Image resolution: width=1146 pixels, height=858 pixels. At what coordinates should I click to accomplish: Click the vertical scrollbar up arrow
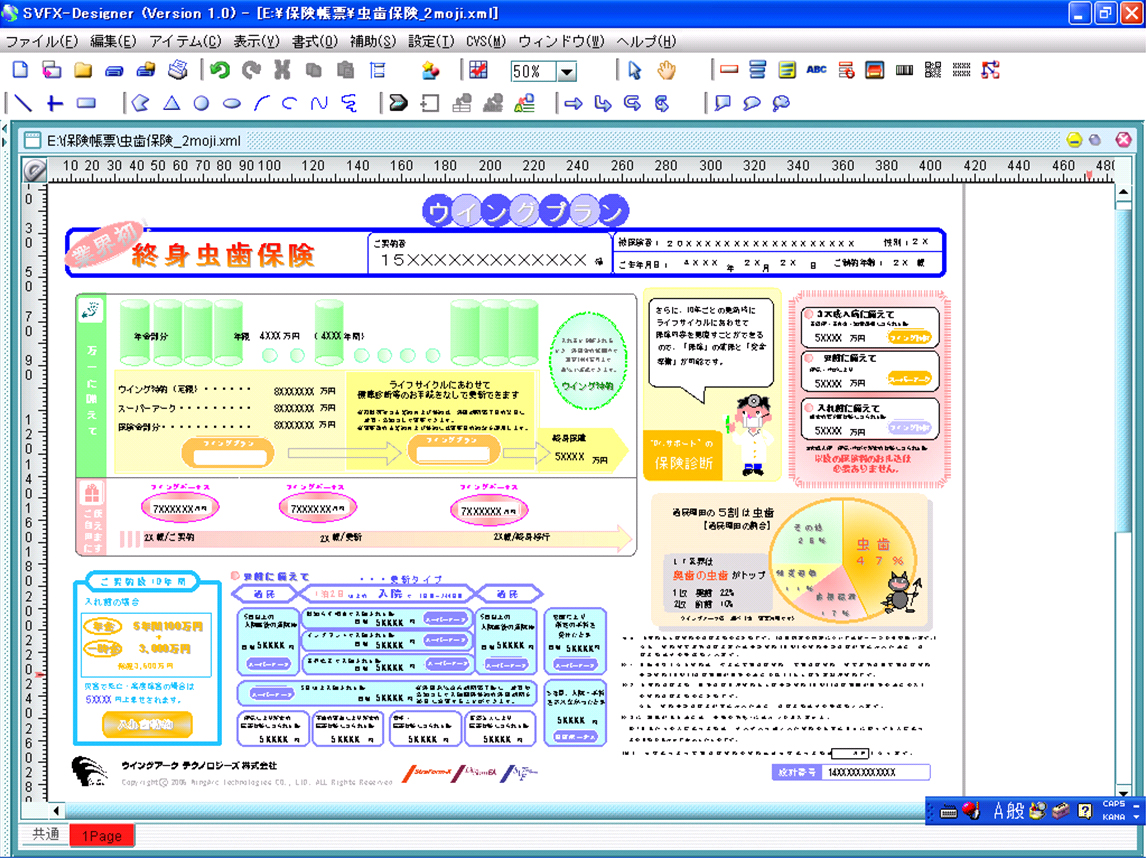point(1123,191)
